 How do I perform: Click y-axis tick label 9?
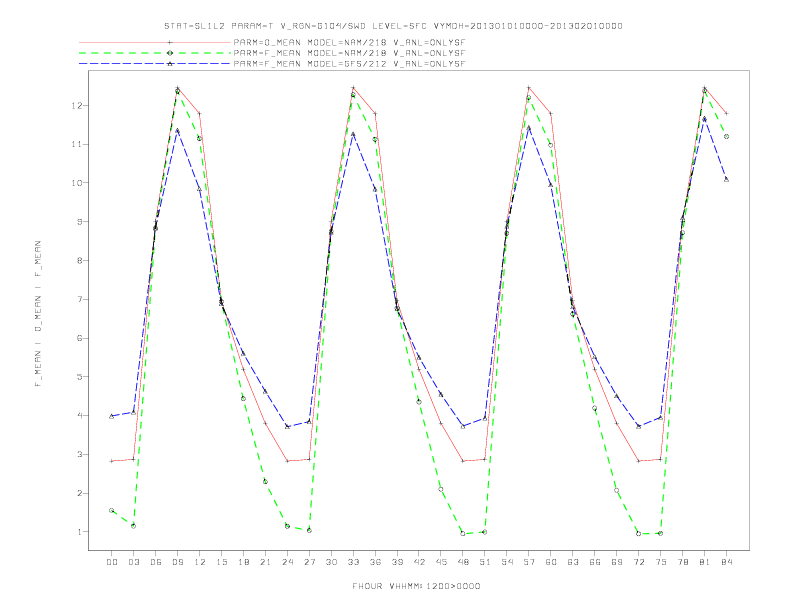click(x=79, y=222)
